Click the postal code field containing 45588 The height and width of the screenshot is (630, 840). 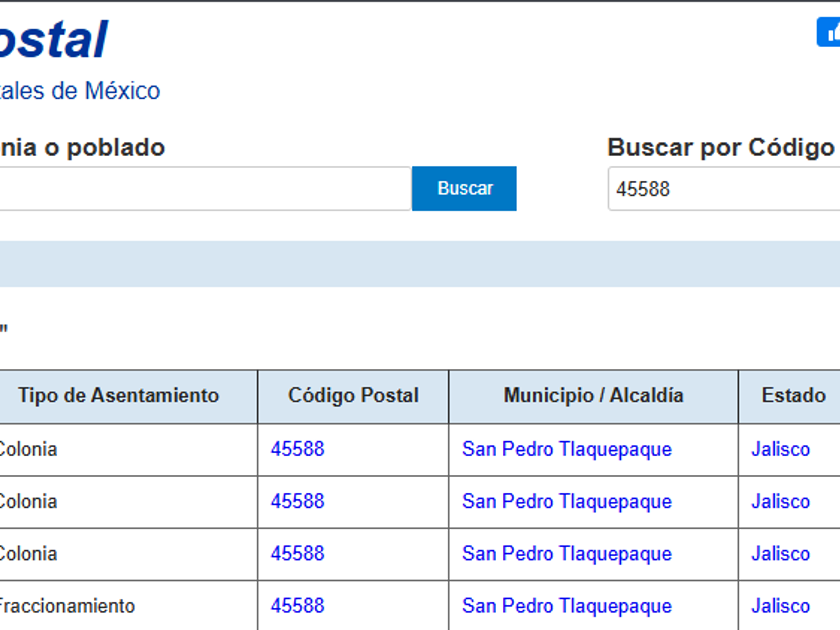point(724,189)
